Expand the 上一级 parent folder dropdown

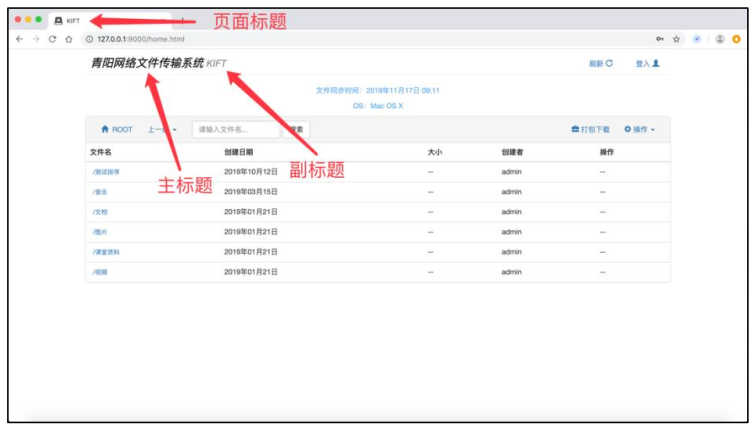162,130
